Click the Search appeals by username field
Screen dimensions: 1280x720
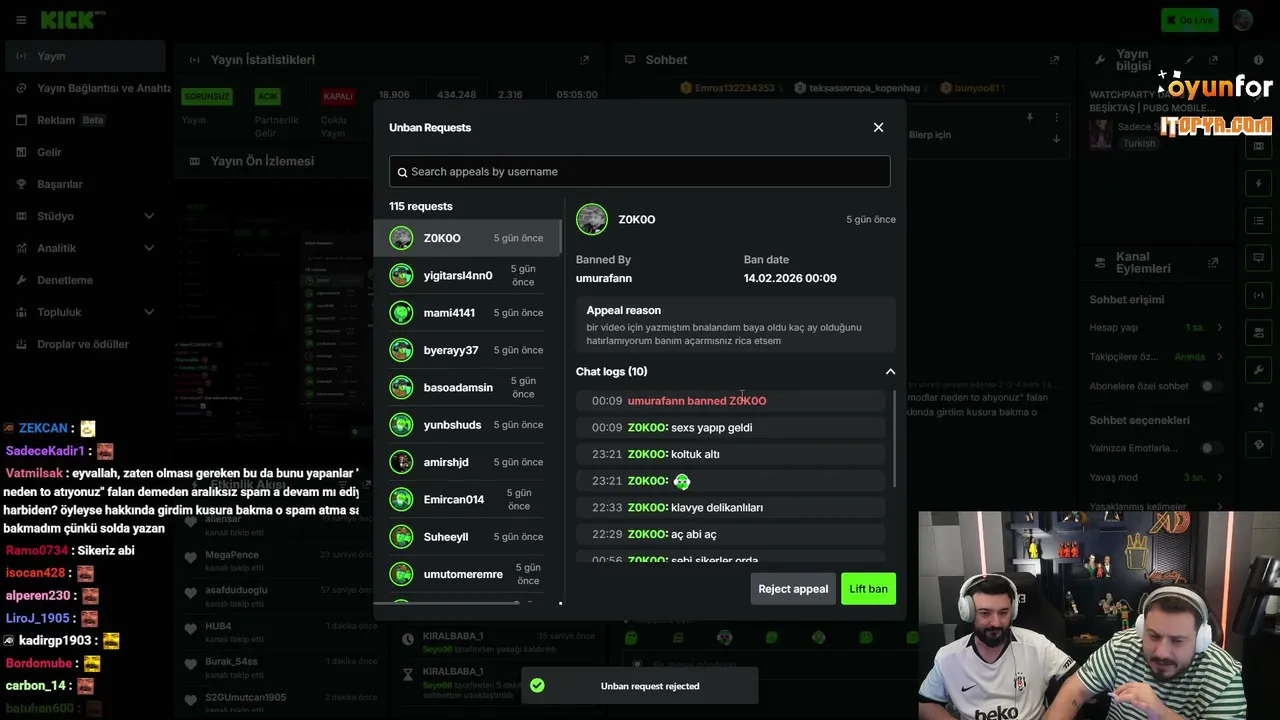(x=639, y=172)
